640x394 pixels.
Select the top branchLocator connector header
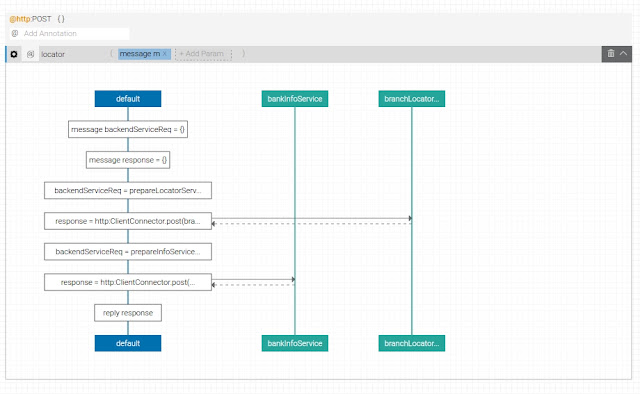pyautogui.click(x=411, y=99)
